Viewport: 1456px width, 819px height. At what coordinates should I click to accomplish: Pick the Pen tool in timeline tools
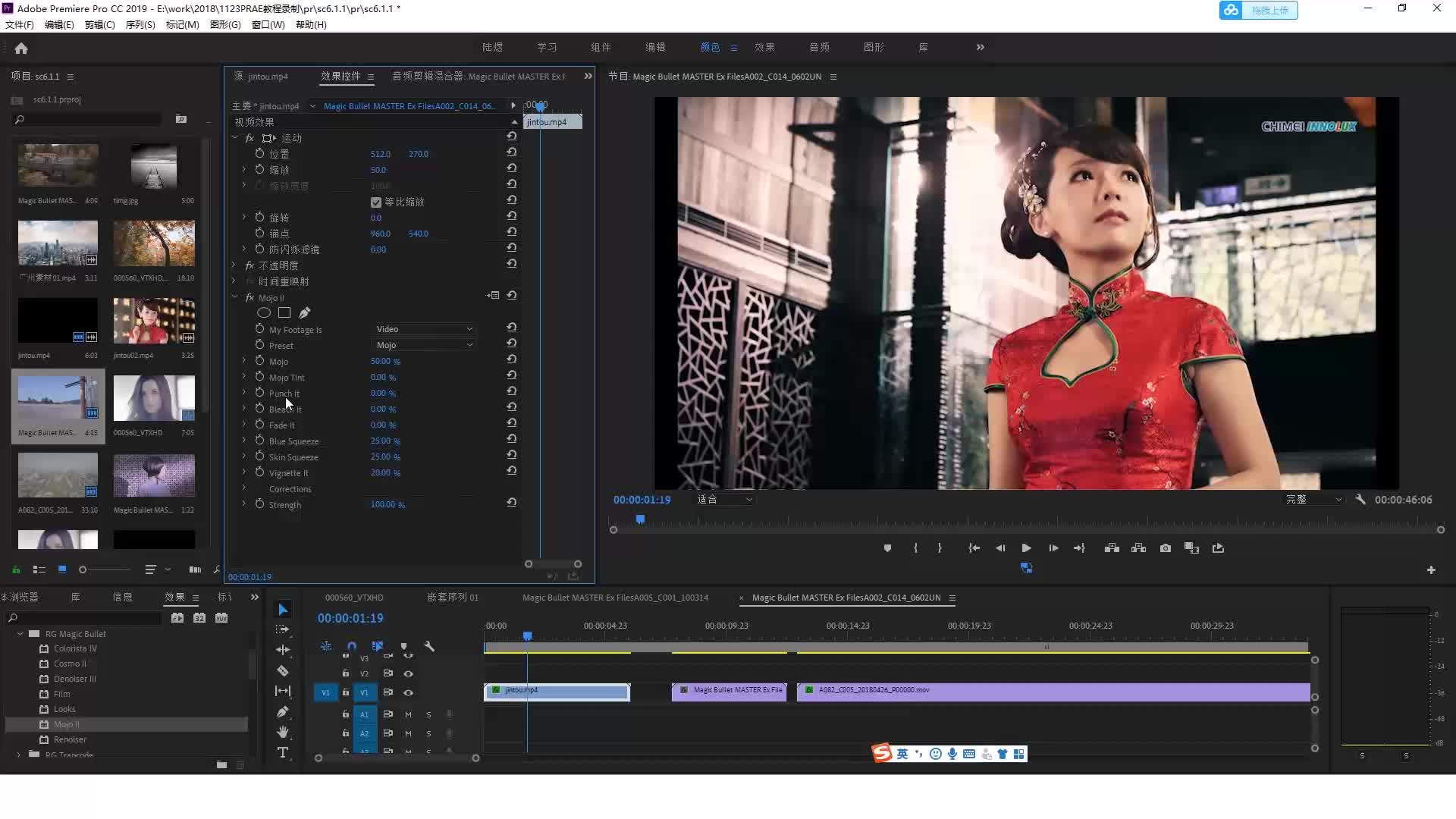pos(283,711)
